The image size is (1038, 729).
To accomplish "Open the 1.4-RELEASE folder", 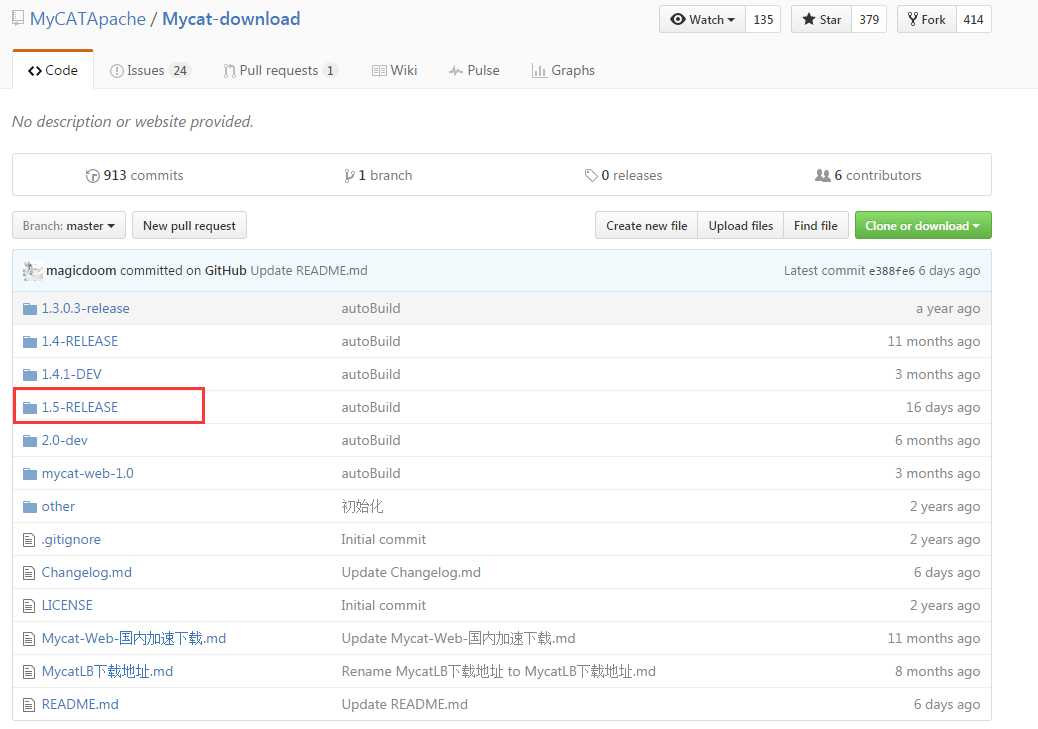I will coord(79,342).
